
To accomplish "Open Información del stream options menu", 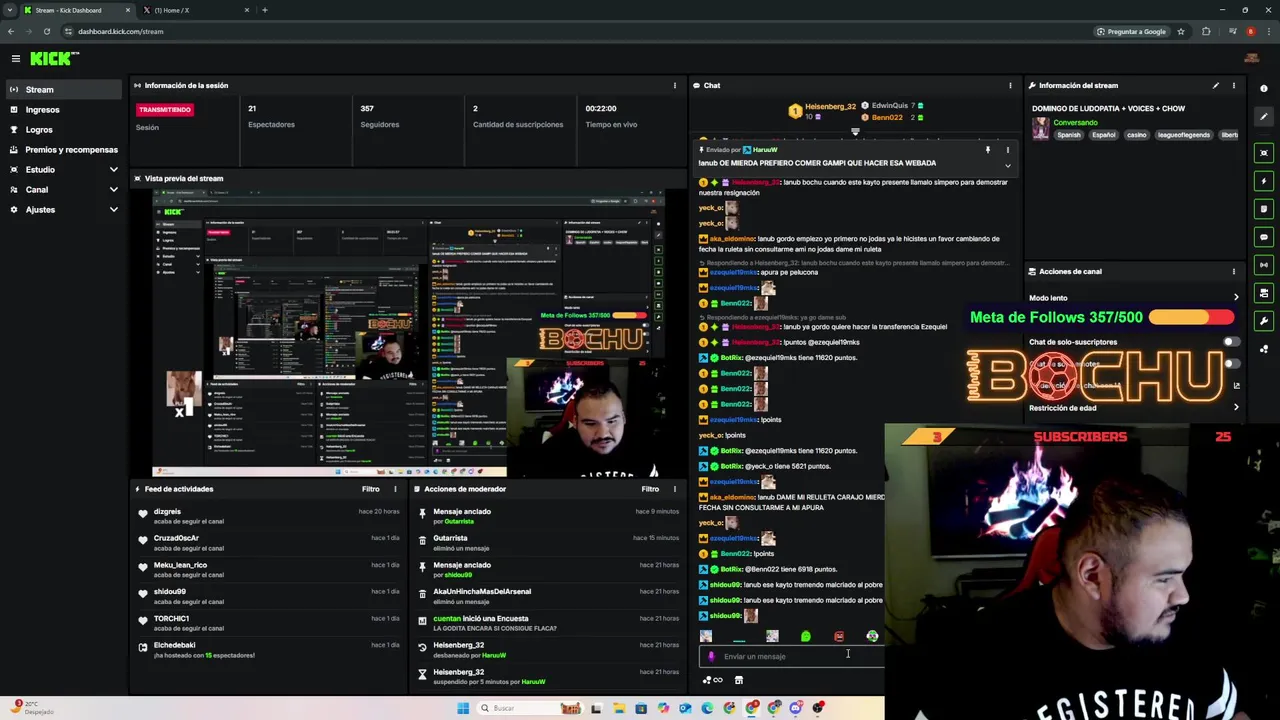I will coord(1234,86).
